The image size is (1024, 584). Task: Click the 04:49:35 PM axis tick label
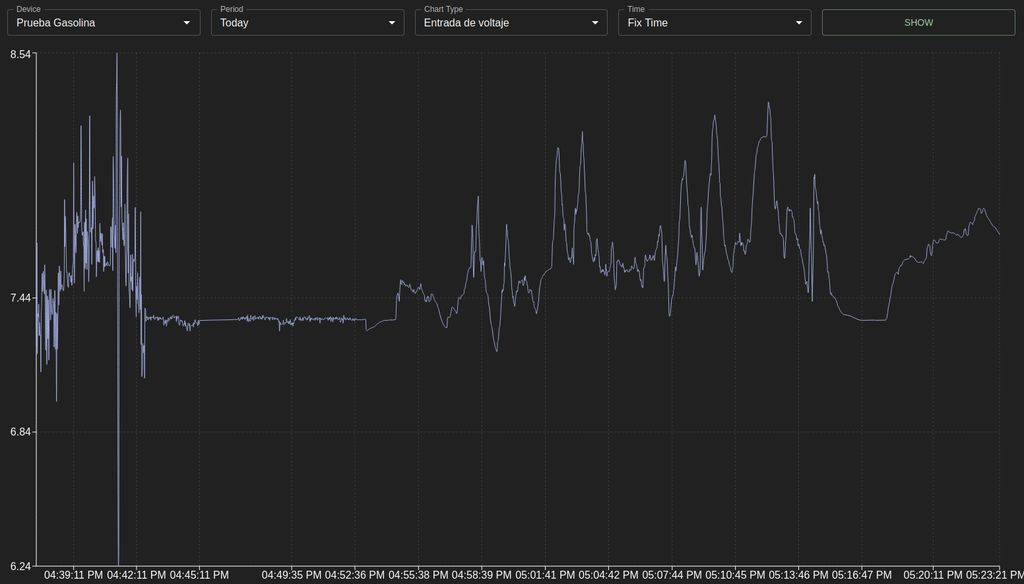291,576
